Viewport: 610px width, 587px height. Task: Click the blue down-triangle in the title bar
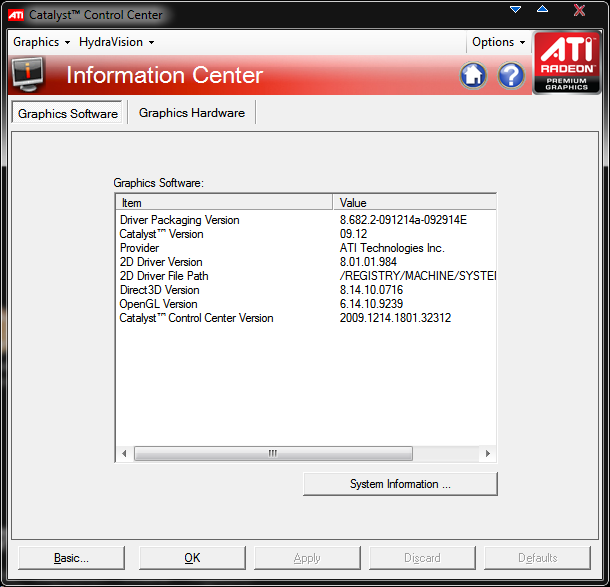point(515,9)
